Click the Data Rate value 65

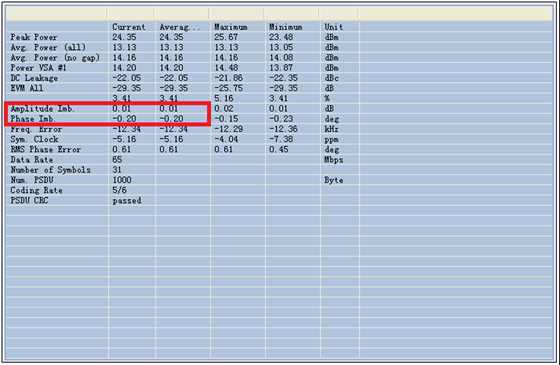tap(117, 160)
